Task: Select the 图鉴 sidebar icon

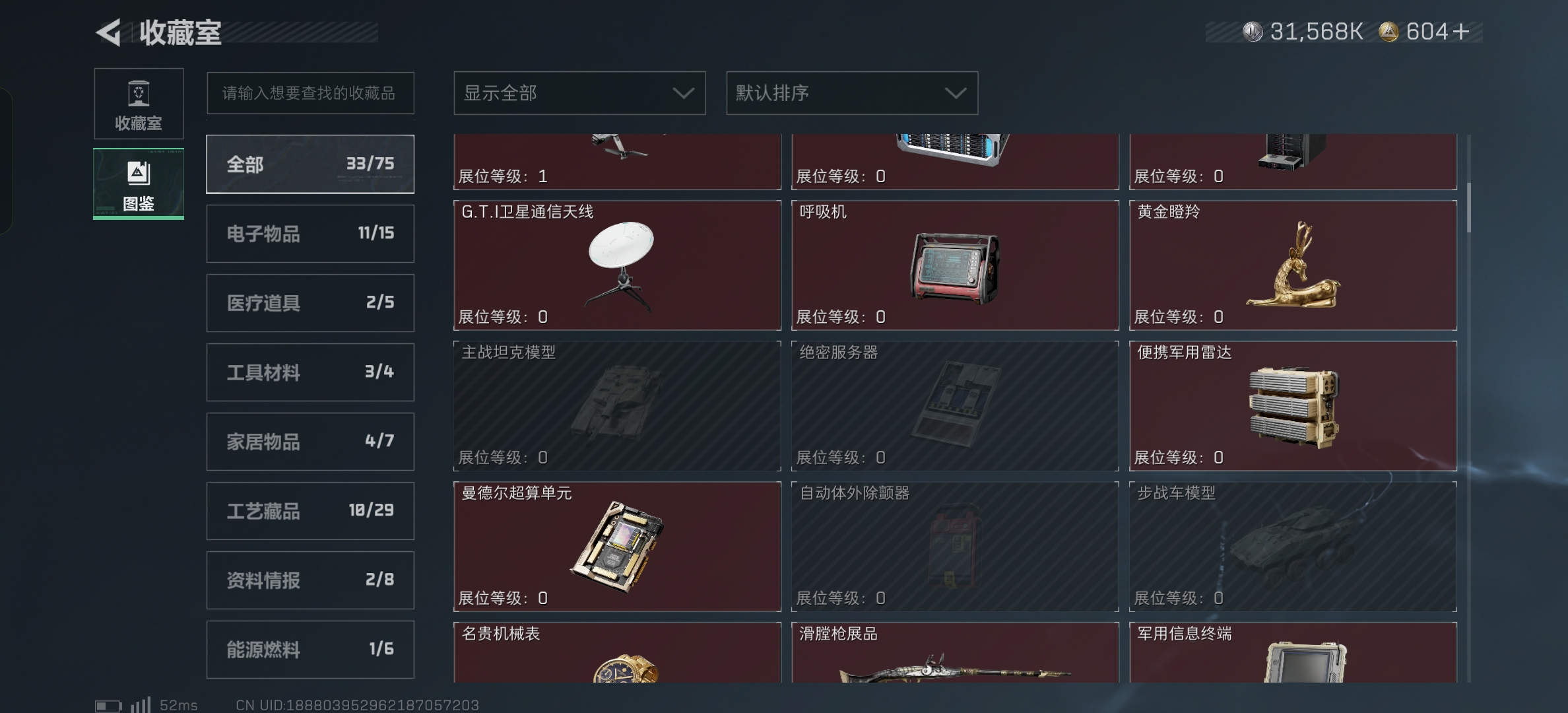Action: pyautogui.click(x=139, y=184)
